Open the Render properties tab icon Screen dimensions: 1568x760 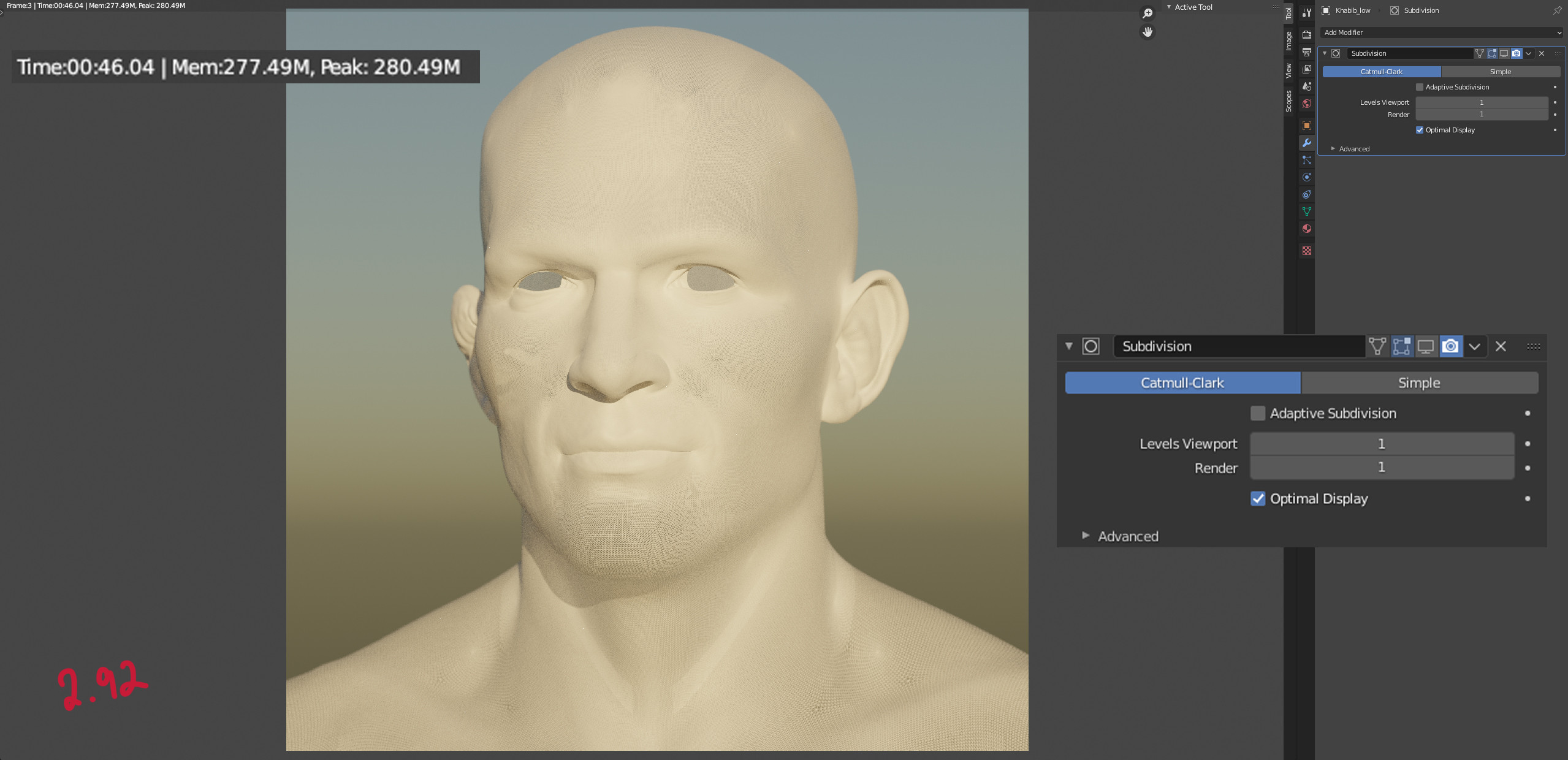[1306, 35]
